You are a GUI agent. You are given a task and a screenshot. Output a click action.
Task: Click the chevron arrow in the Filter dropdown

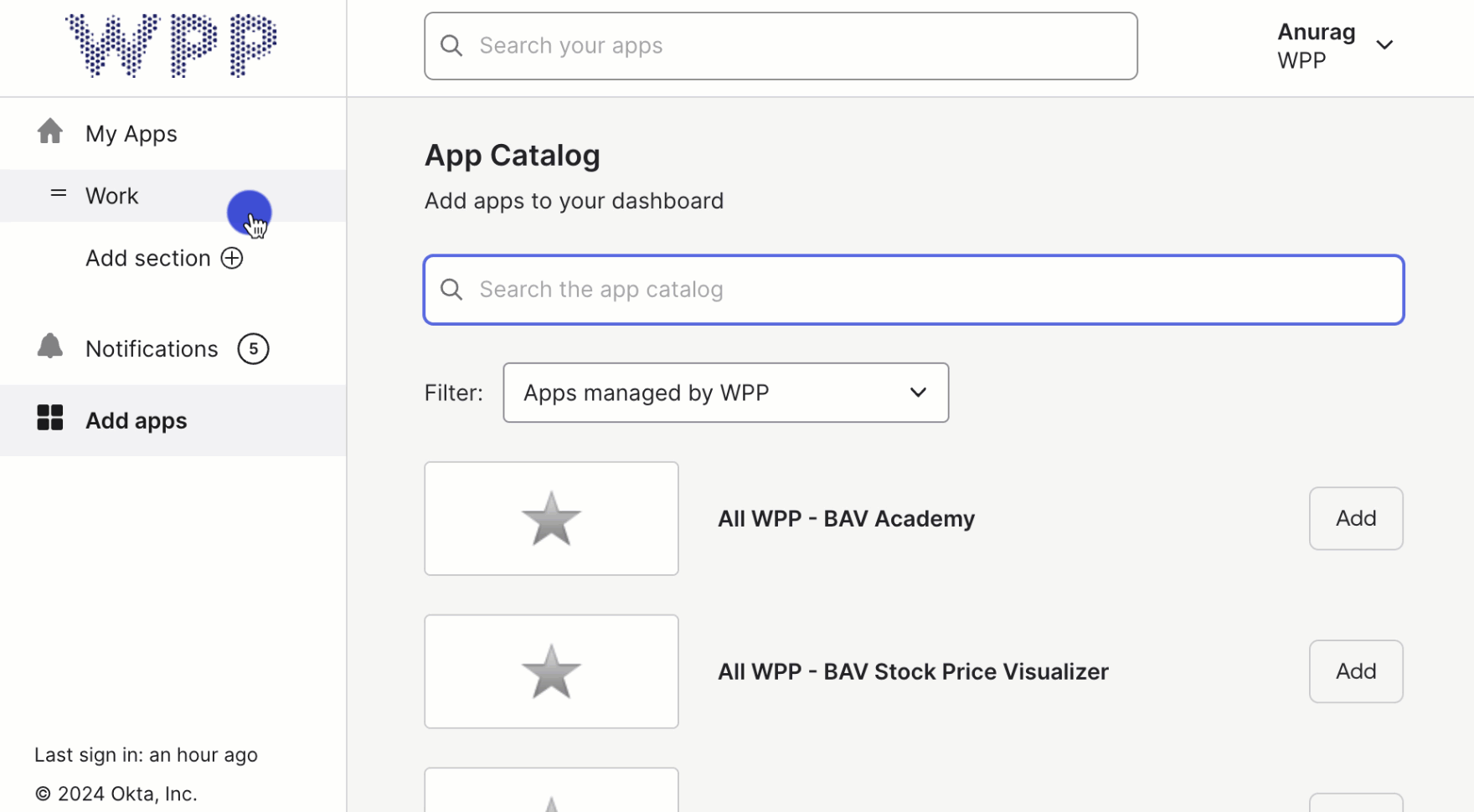[x=918, y=393]
